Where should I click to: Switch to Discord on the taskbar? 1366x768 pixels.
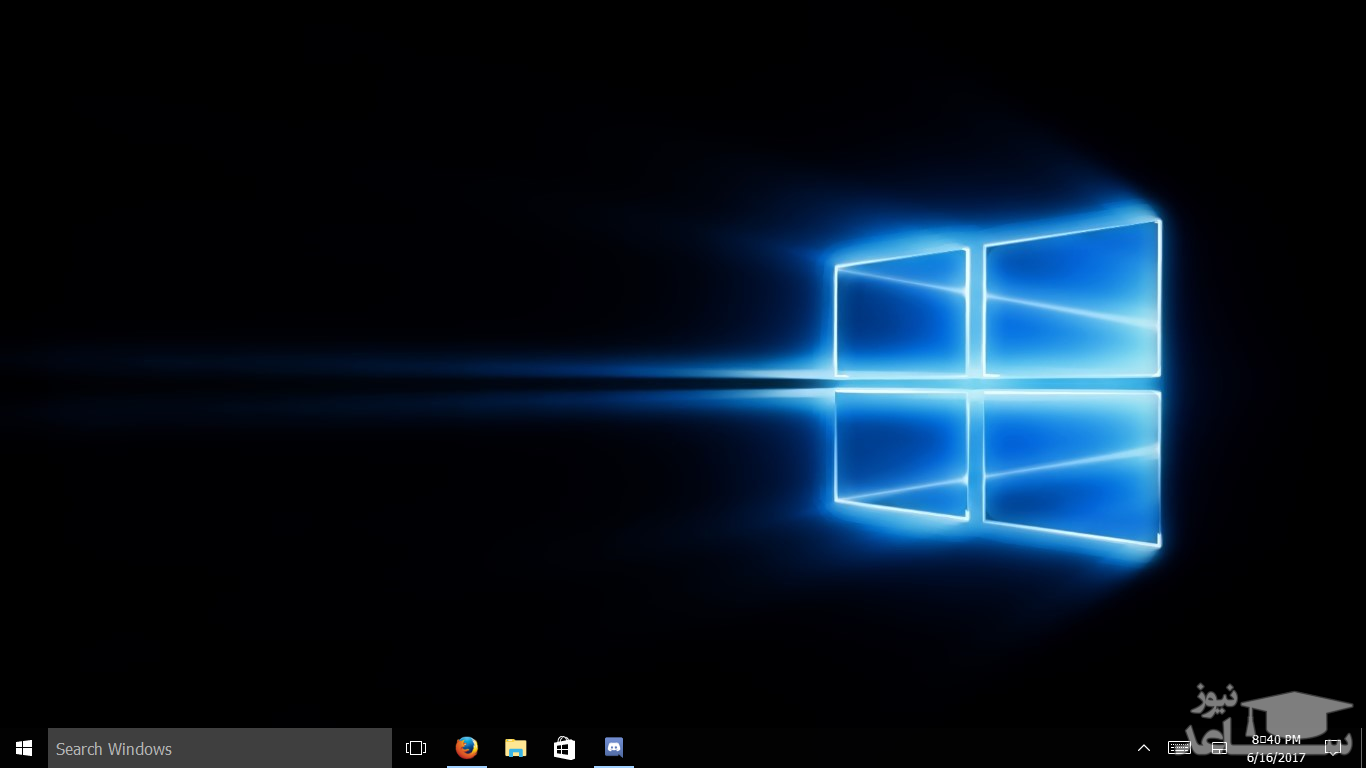(614, 748)
